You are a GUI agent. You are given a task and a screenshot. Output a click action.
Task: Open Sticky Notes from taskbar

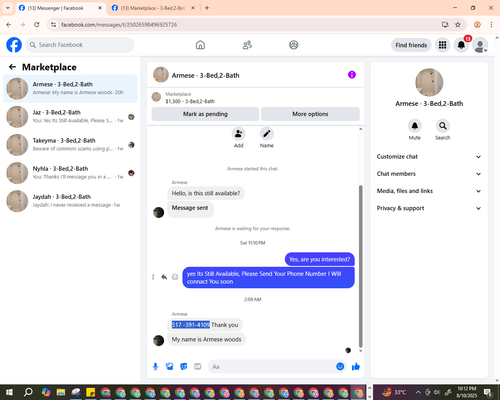90,392
